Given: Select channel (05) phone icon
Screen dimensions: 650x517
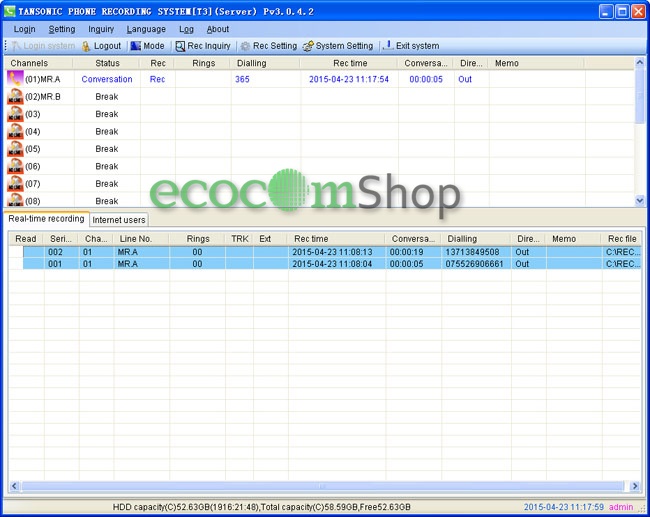Looking at the screenshot, I should click(15, 149).
